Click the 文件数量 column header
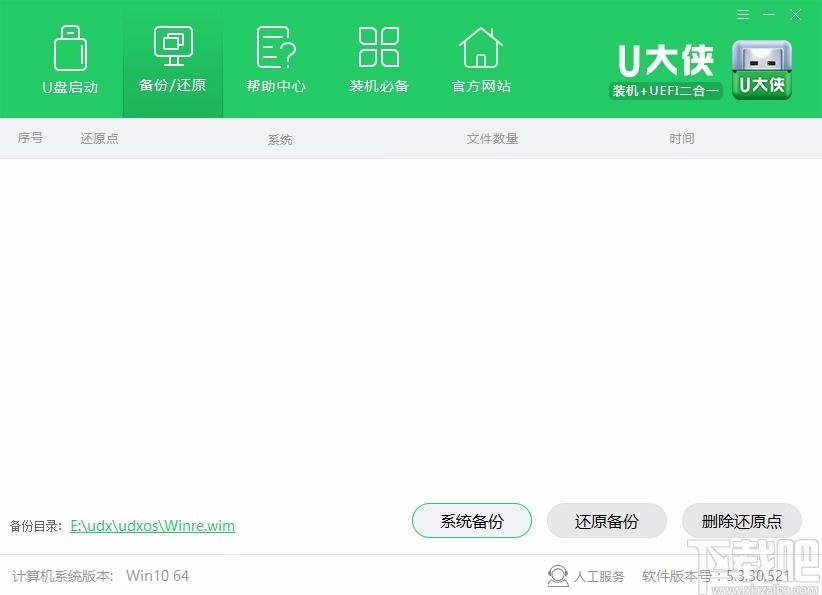 click(x=492, y=138)
